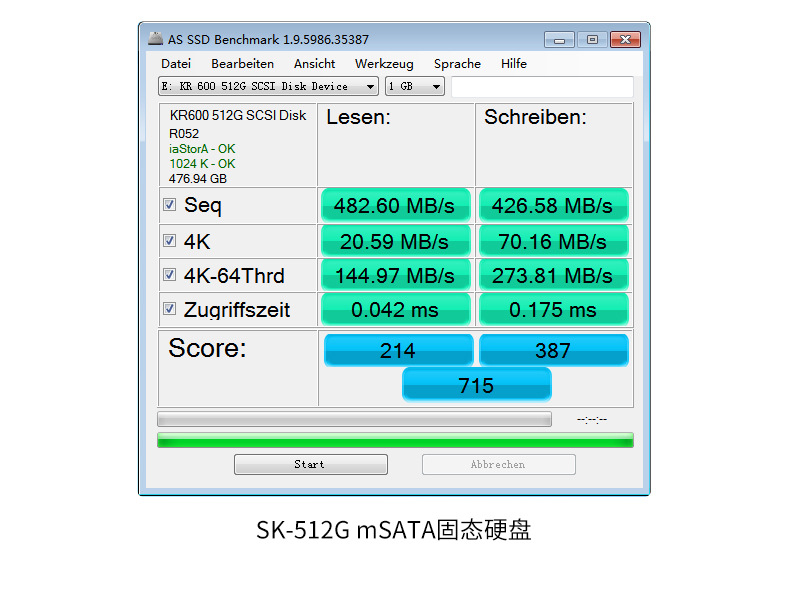Click the 476.94 GB capacity text
The height and width of the screenshot is (590, 790).
tap(198, 179)
